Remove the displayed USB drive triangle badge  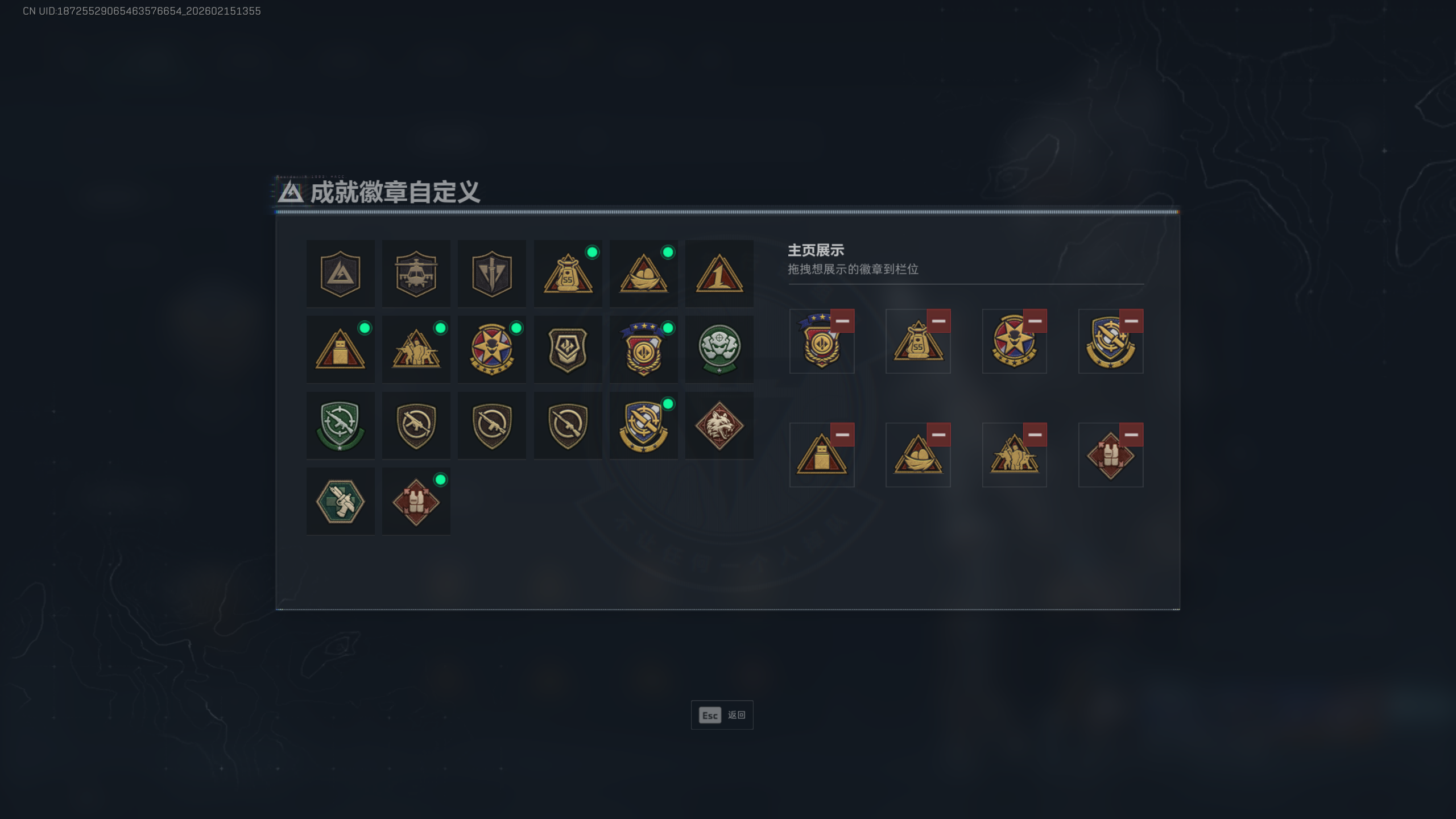[842, 435]
